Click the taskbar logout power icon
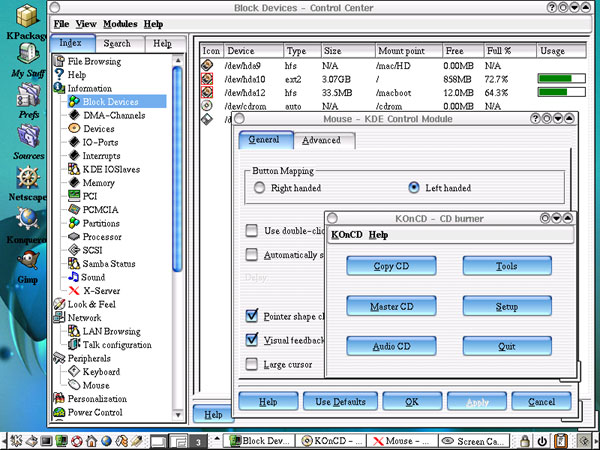 542,441
